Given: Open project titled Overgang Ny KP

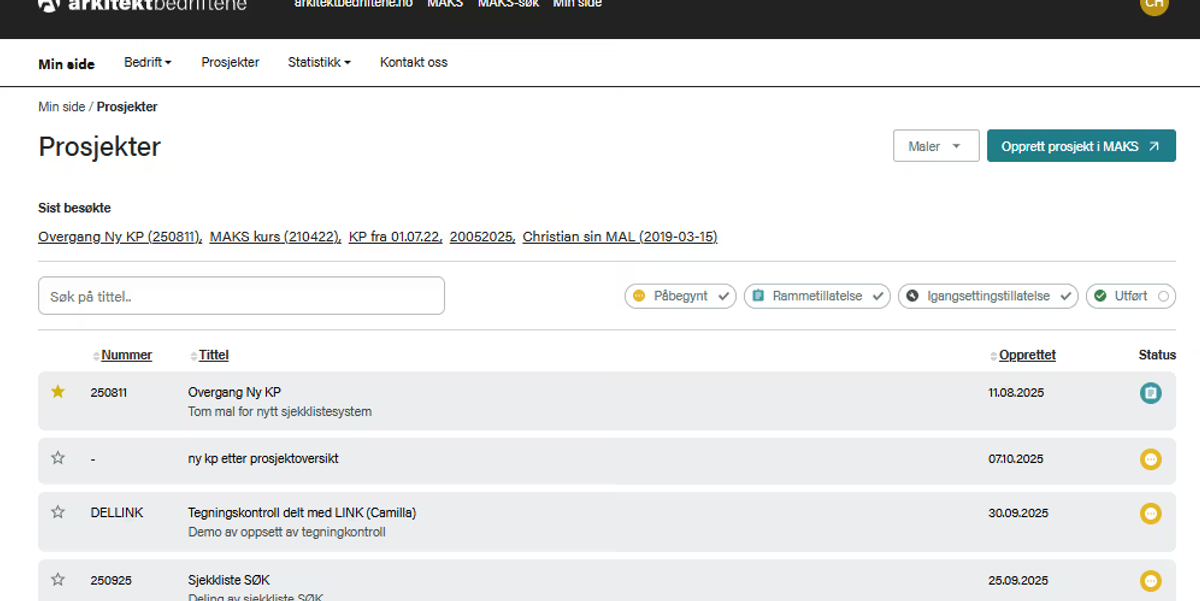Looking at the screenshot, I should 234,392.
